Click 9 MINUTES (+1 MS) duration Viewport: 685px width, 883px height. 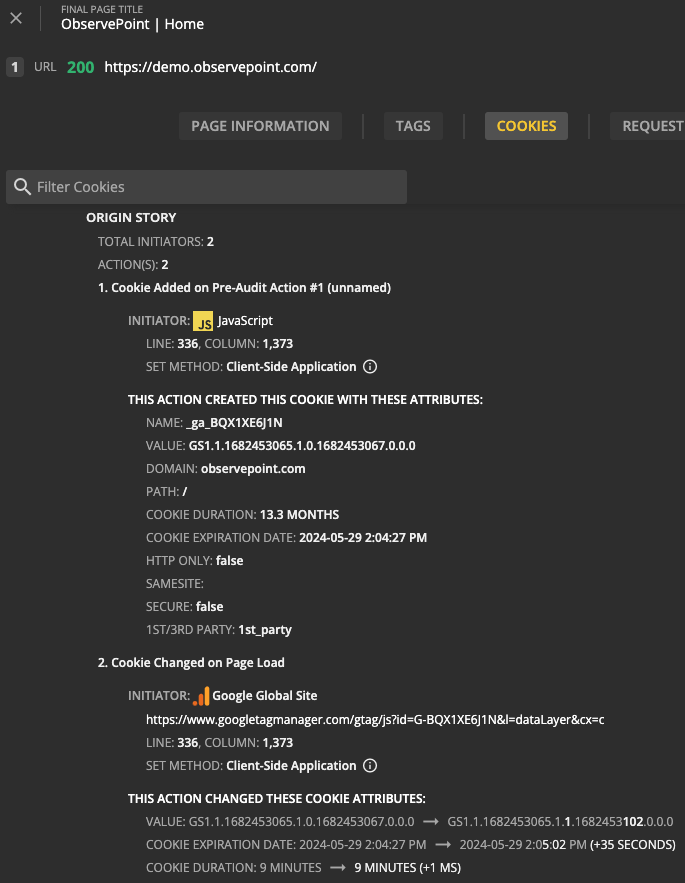(x=407, y=868)
